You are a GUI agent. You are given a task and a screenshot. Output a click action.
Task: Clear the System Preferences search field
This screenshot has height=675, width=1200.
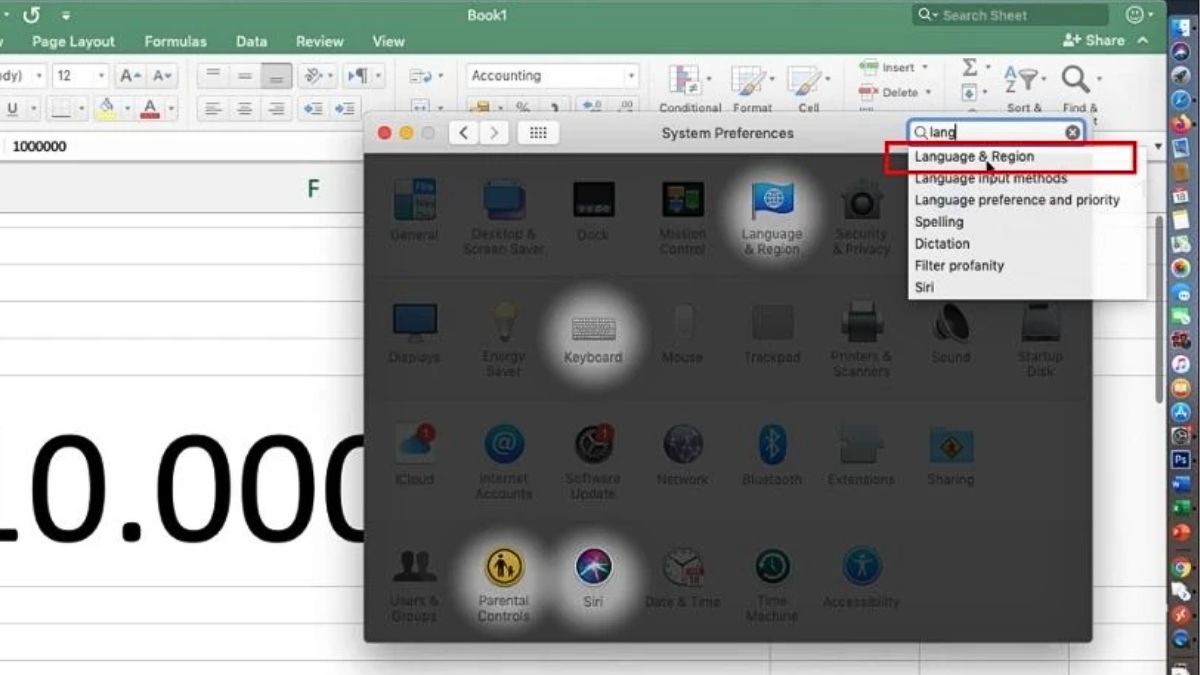click(x=1072, y=132)
